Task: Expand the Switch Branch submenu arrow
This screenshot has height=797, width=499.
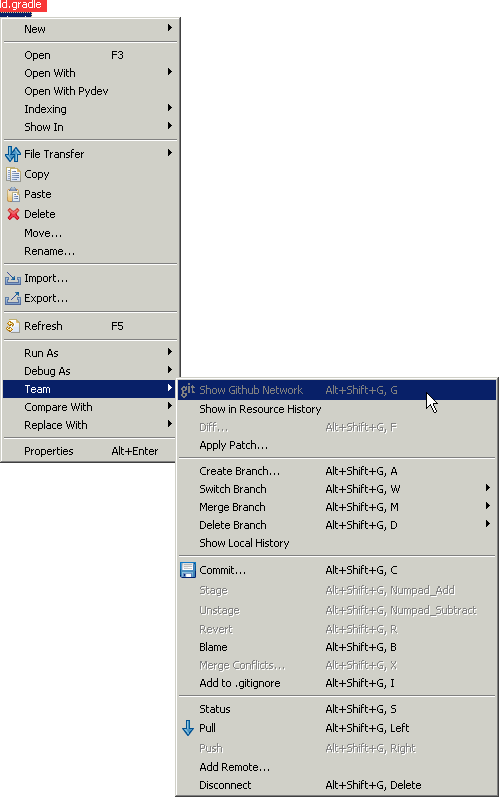Action: pyautogui.click(x=487, y=488)
